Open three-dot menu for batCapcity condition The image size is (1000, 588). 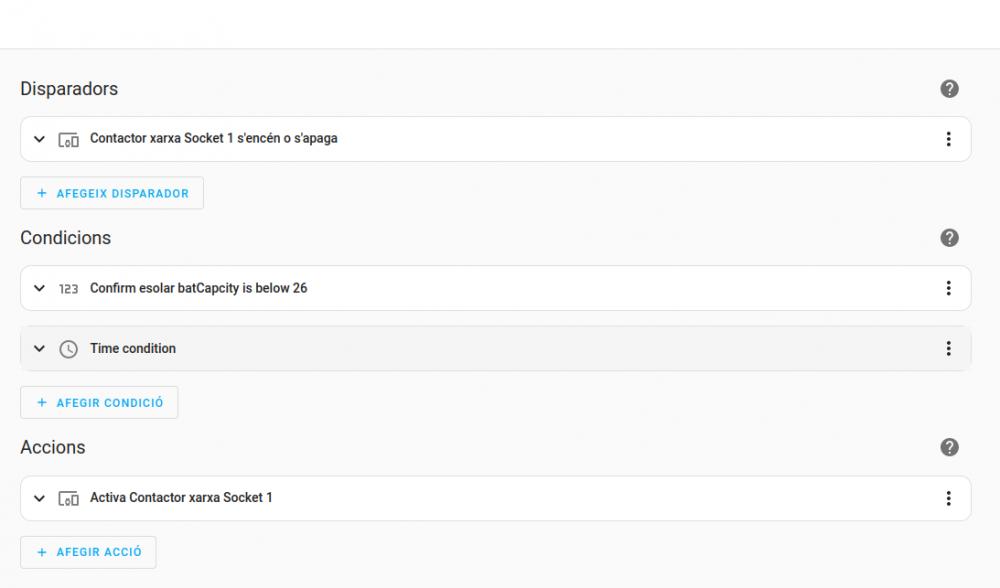click(948, 288)
